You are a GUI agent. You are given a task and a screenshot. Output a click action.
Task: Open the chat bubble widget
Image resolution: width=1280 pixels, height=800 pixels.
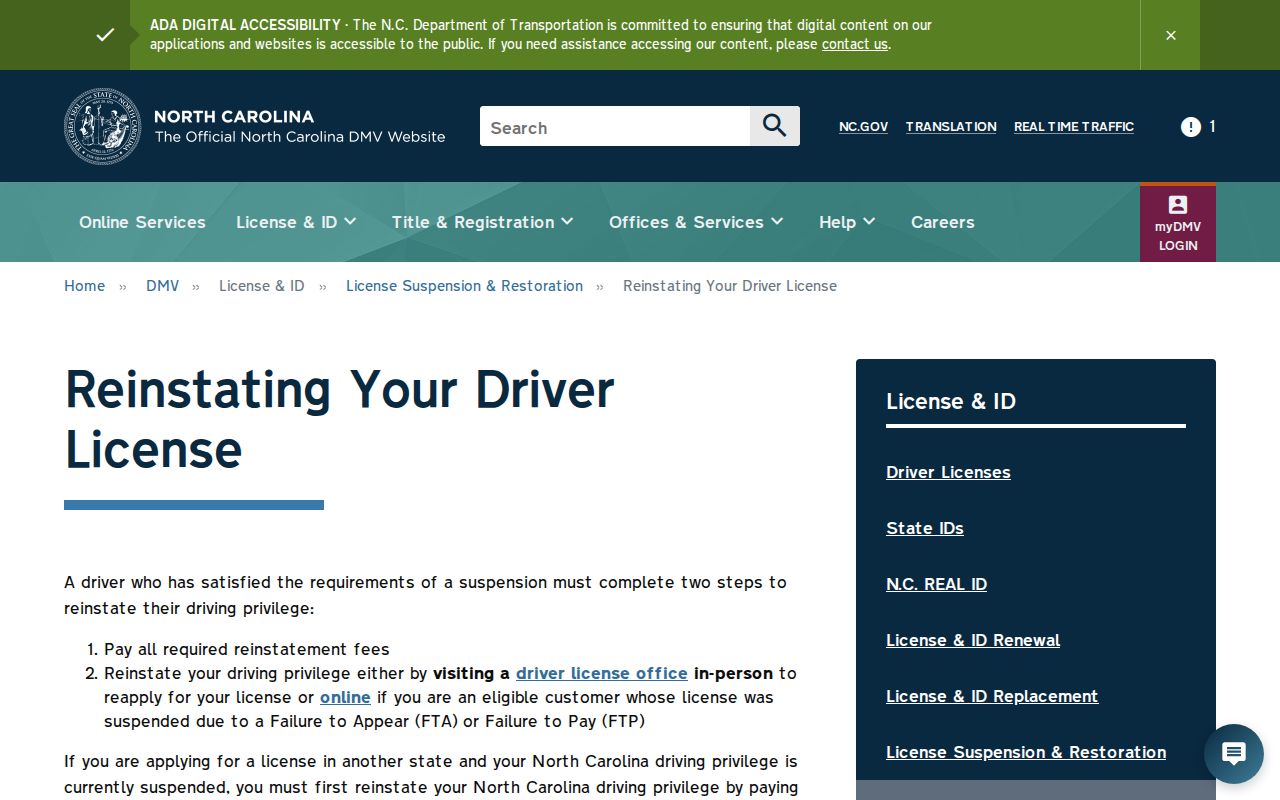click(x=1234, y=754)
